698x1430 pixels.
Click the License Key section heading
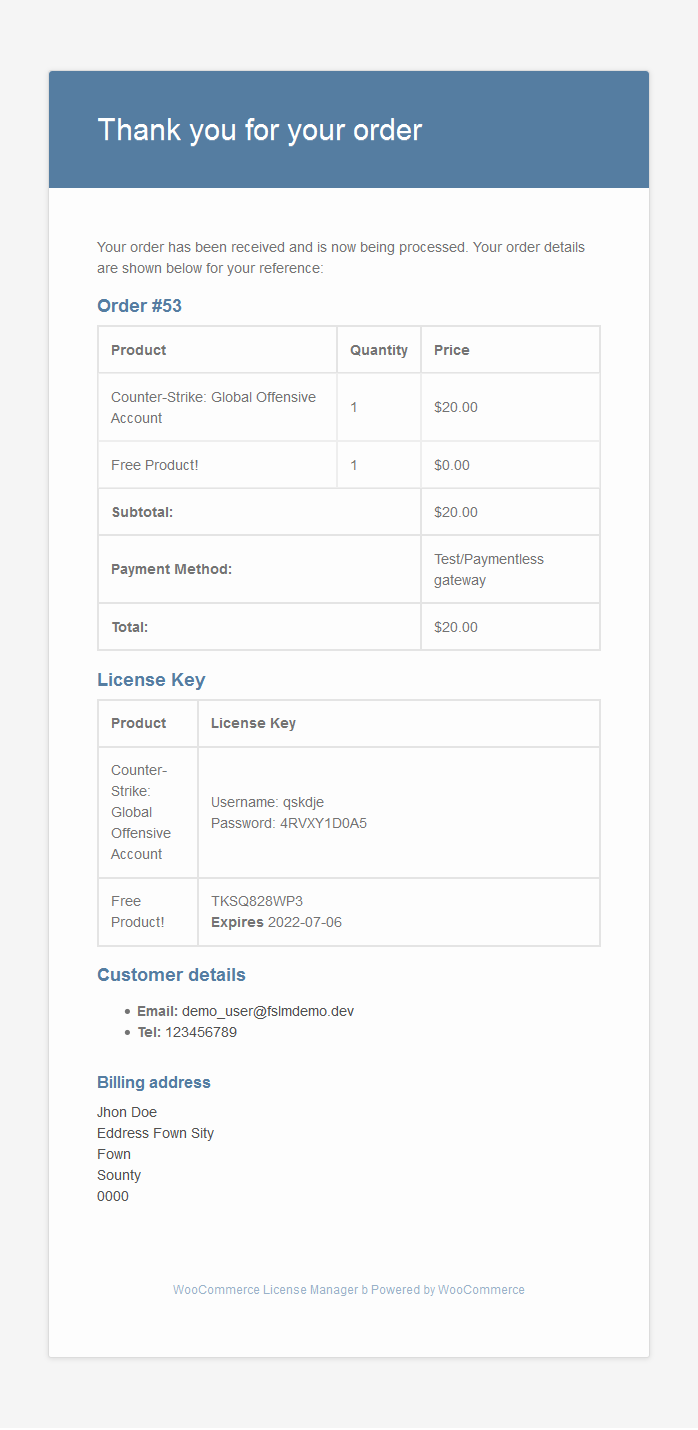tap(151, 680)
